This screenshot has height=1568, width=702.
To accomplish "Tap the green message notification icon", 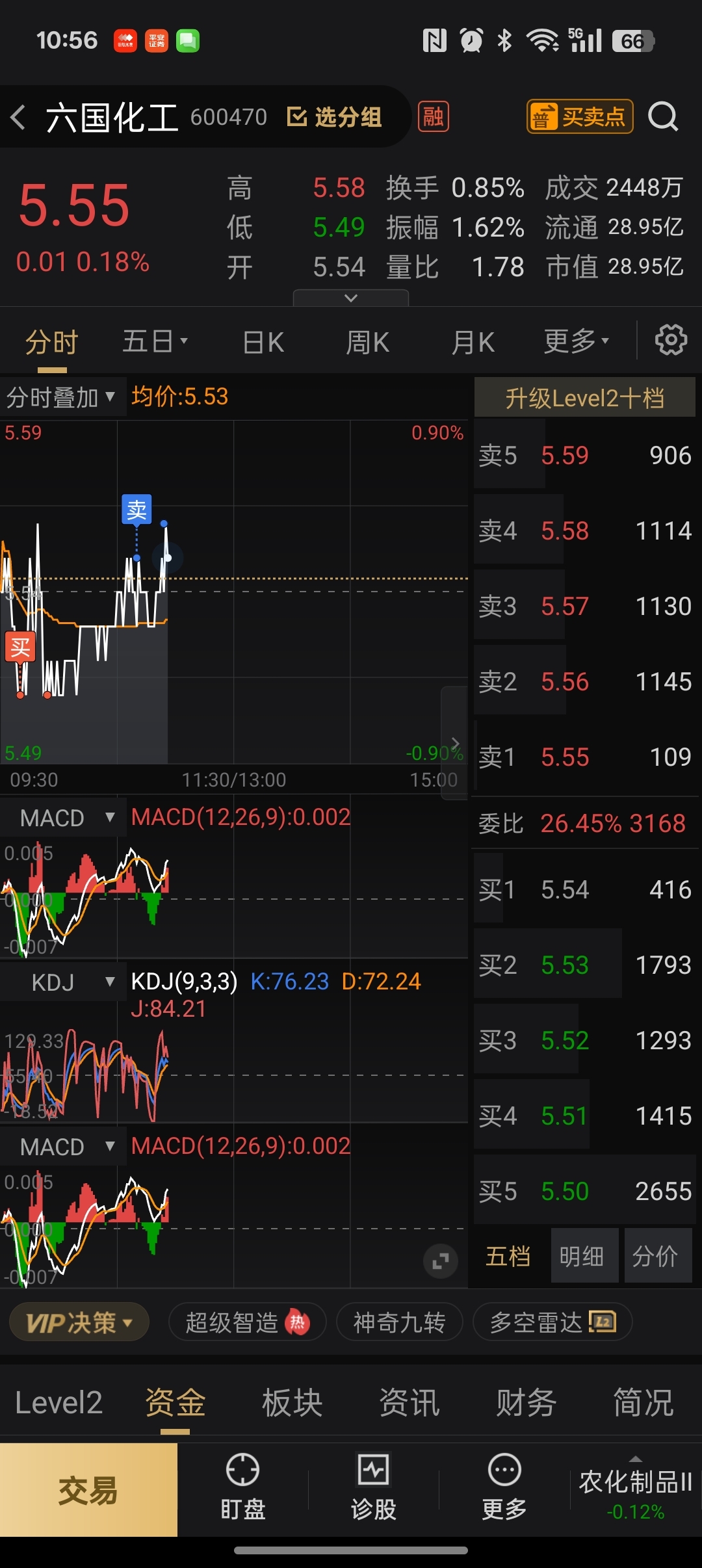I will 188,41.
